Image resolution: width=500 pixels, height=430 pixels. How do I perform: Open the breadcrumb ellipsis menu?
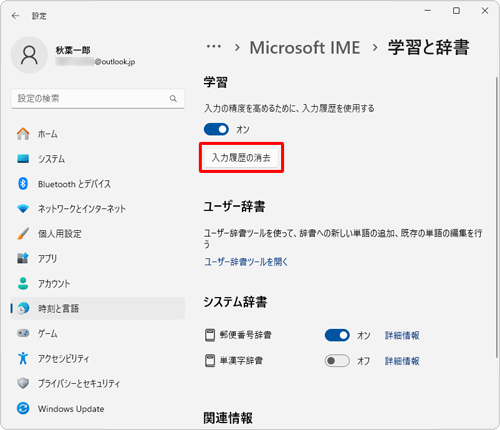click(214, 47)
